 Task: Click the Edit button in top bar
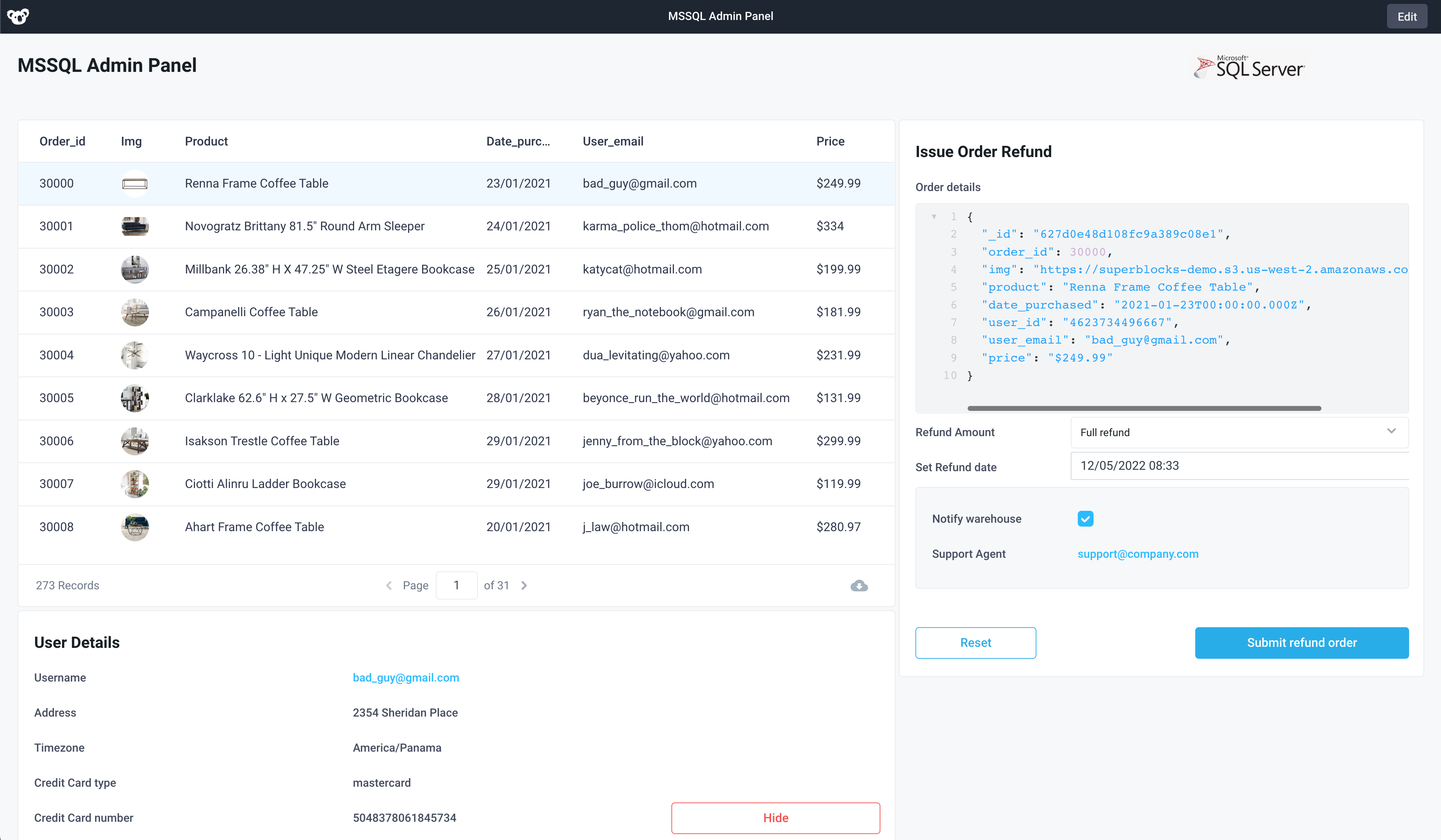[1407, 16]
